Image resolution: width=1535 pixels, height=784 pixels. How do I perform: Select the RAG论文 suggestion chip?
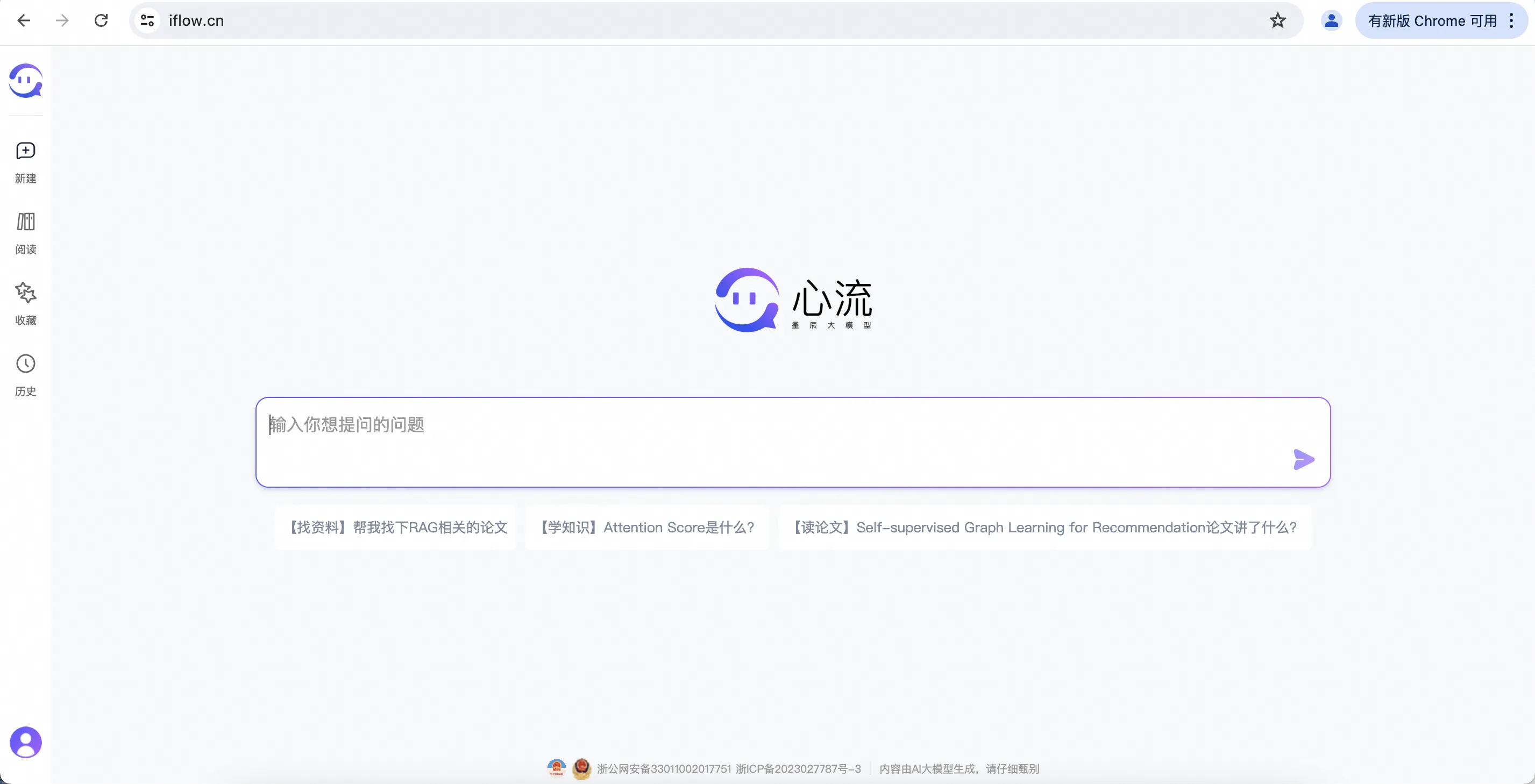coord(396,526)
